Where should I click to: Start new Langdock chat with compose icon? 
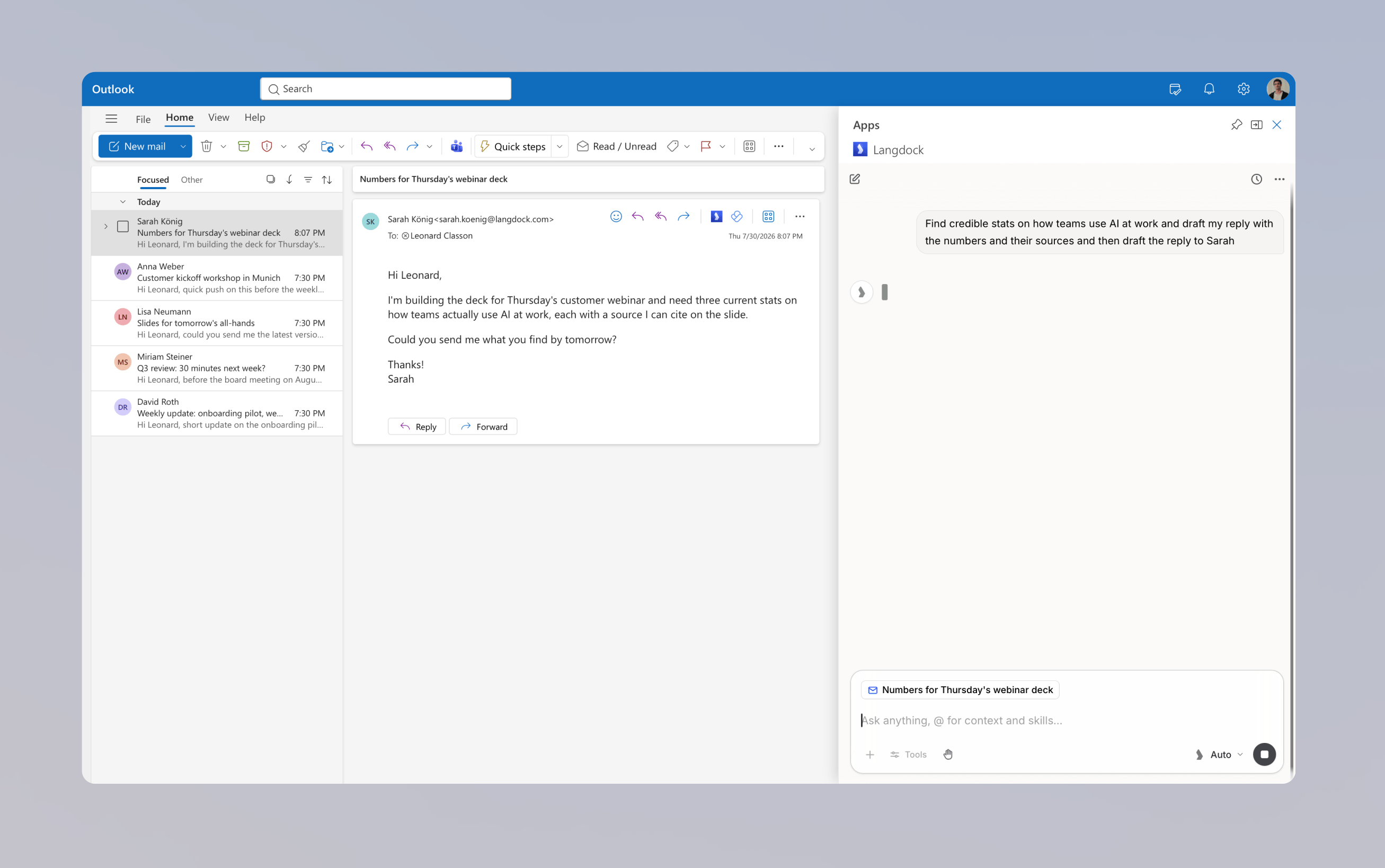855,179
